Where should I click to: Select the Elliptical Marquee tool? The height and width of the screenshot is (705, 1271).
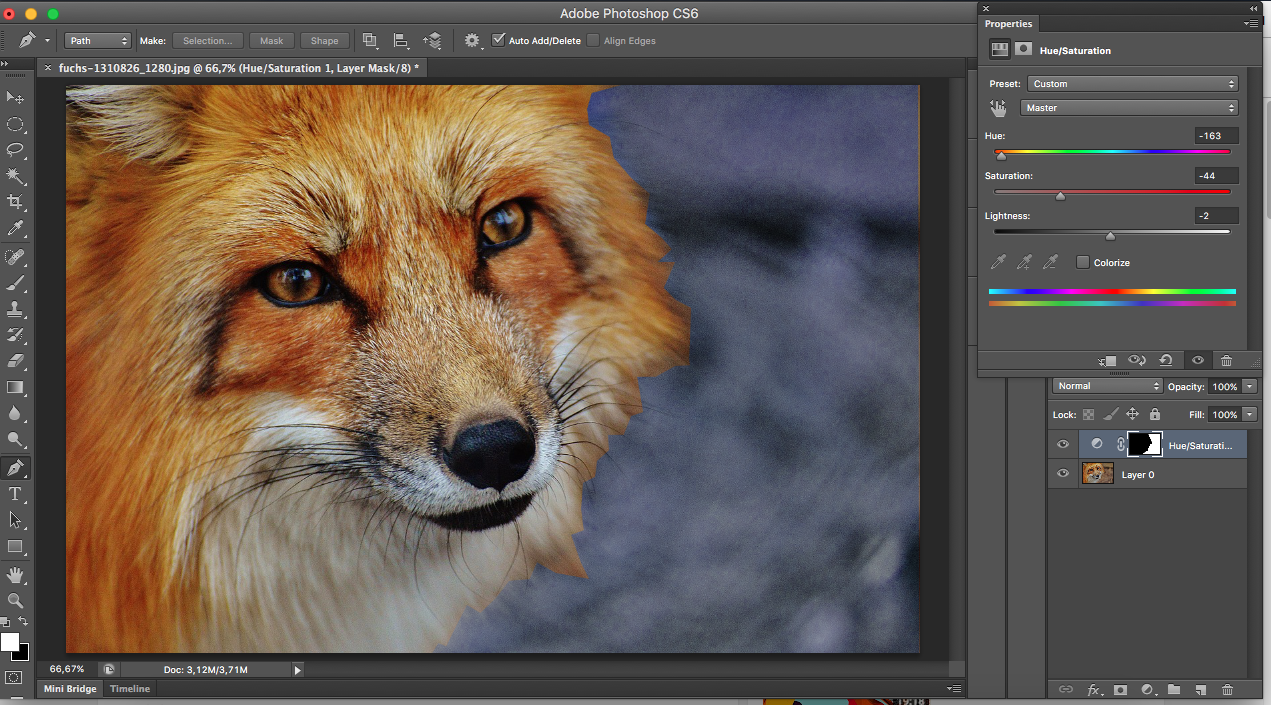[15, 124]
